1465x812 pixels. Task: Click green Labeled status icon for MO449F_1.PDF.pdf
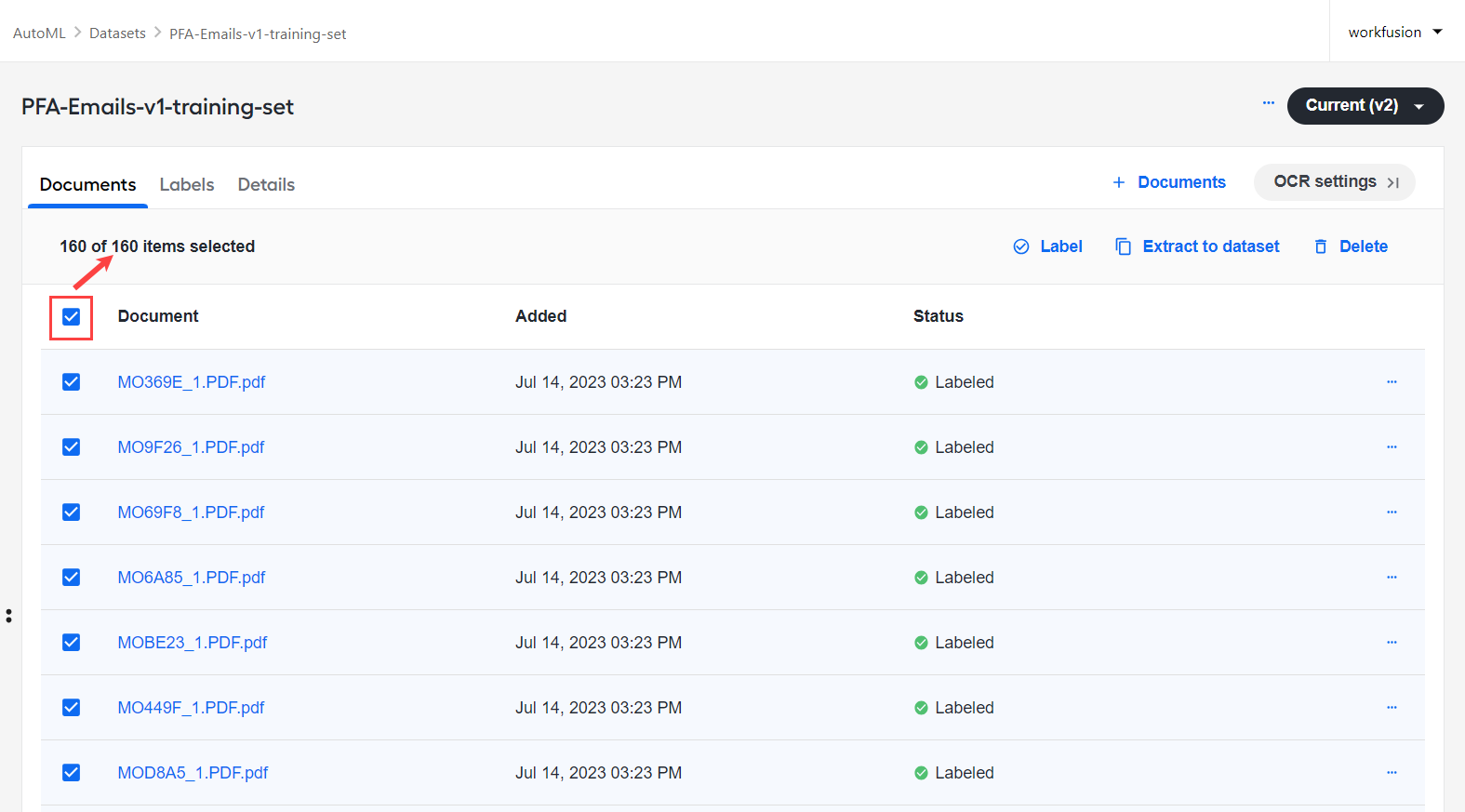(921, 708)
